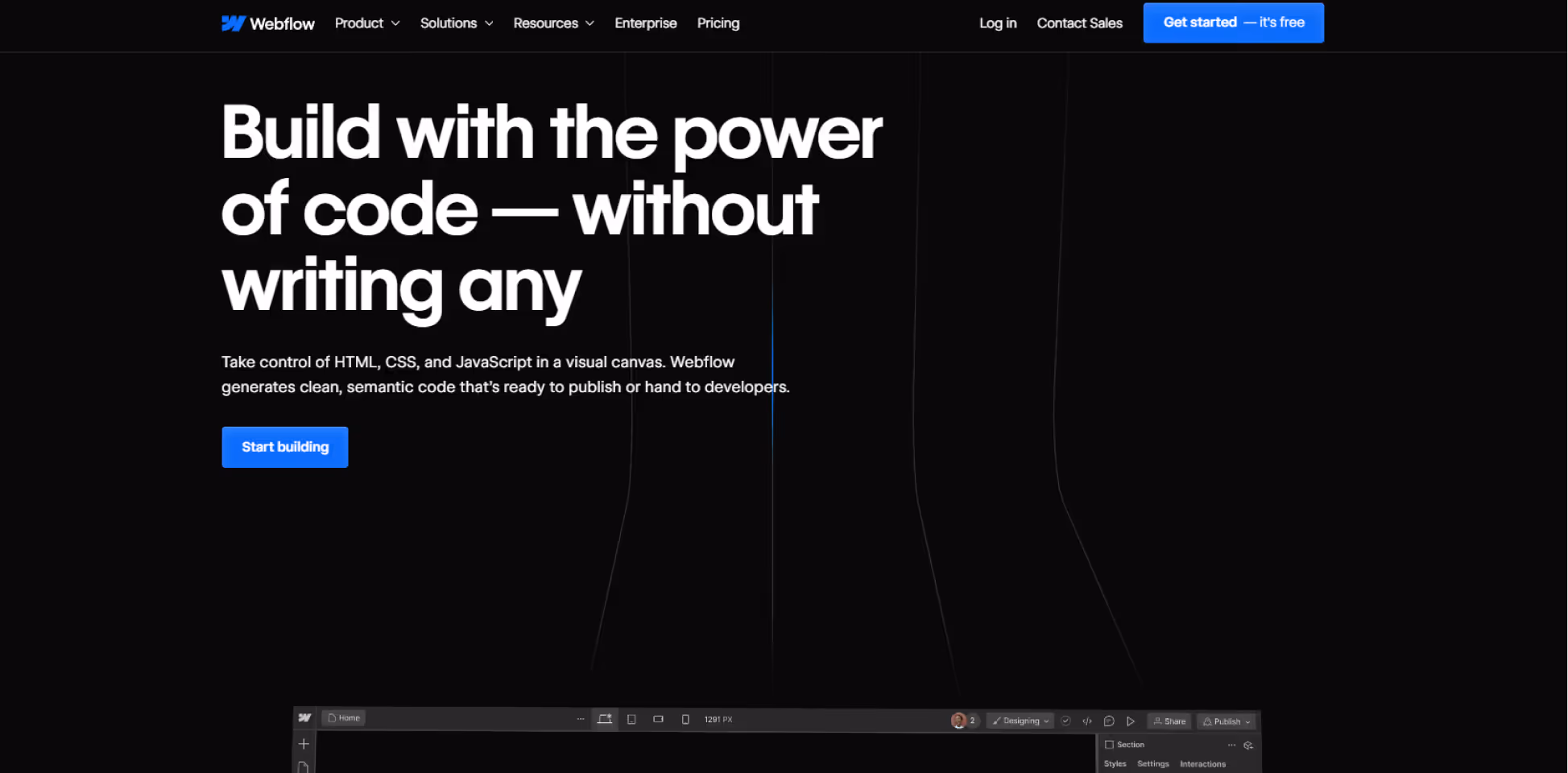Click the Start building button
The width and height of the screenshot is (1568, 773).
[285, 447]
